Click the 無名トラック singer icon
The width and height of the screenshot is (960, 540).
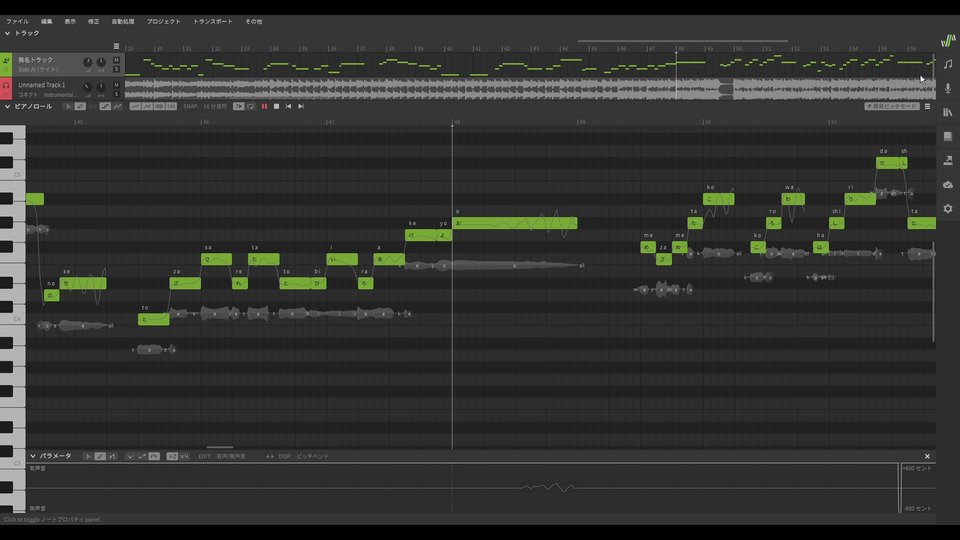[6, 61]
